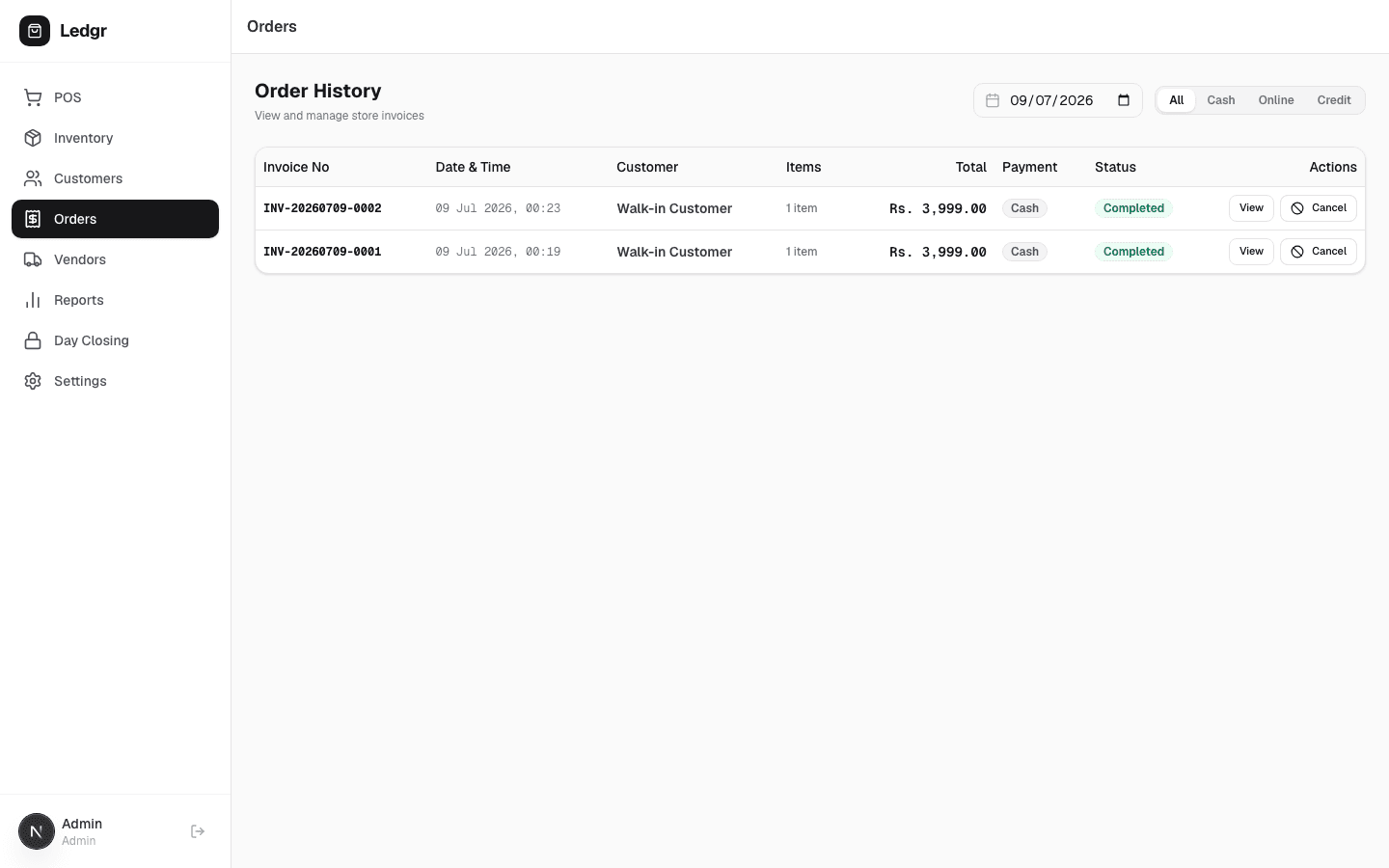Click the Actions column header
The image size is (1389, 868).
pyautogui.click(x=1333, y=167)
